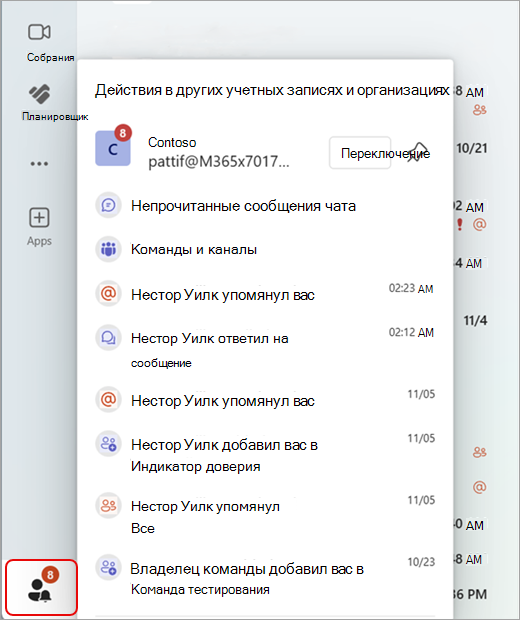This screenshot has height=620, width=520.
Task: Click the Переключение switch button
Action: pyautogui.click(x=360, y=153)
